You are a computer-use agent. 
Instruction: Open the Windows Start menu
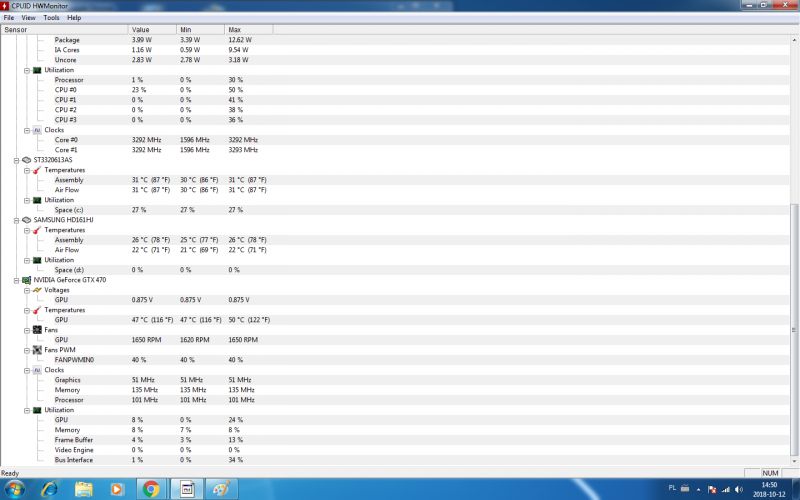coord(14,490)
